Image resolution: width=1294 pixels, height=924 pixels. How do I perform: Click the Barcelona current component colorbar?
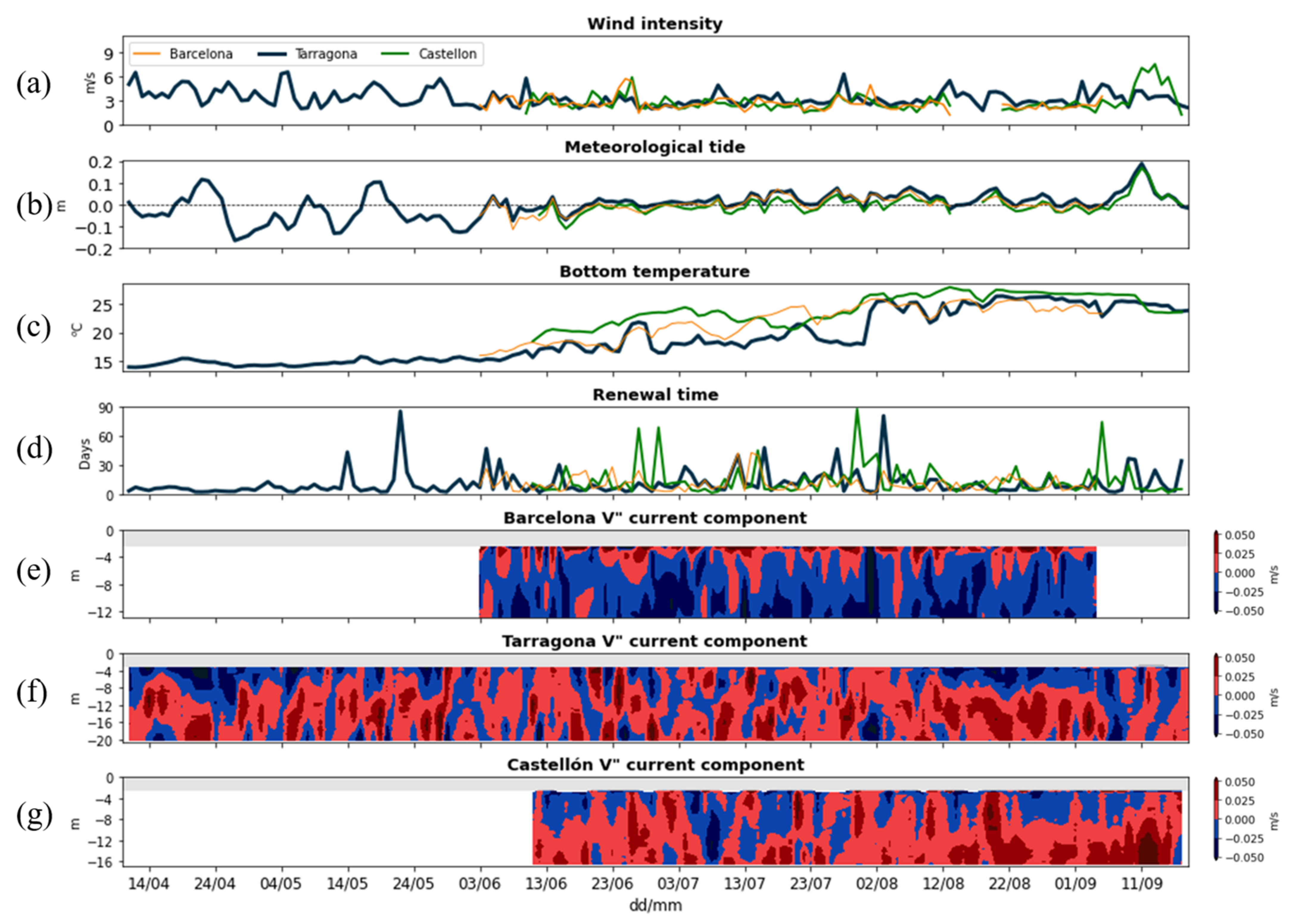pyautogui.click(x=1217, y=573)
